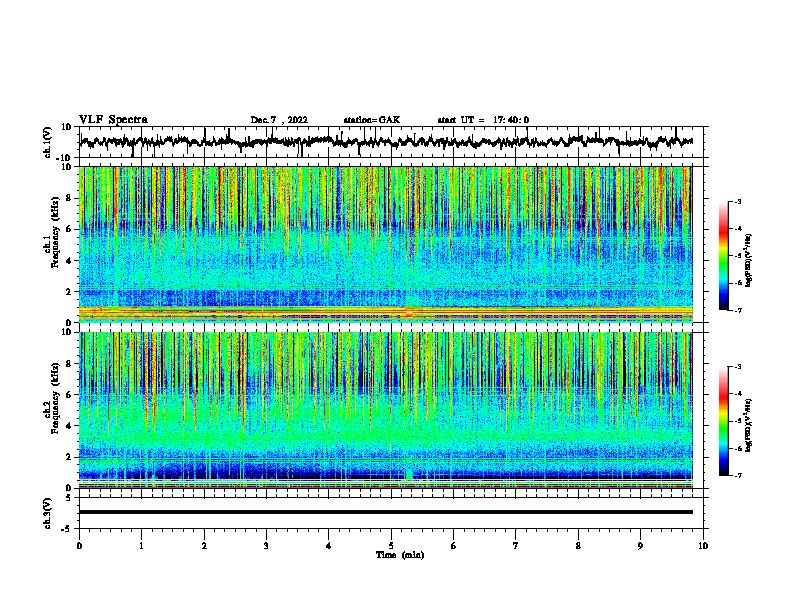The image size is (792, 612).
Task: Click the time axis tick label "0"
Action: tap(79, 546)
